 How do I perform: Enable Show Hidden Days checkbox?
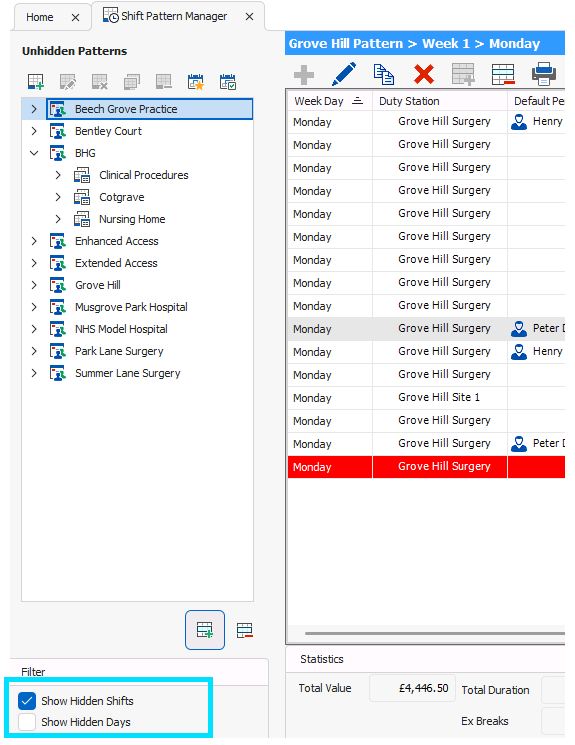tap(27, 722)
